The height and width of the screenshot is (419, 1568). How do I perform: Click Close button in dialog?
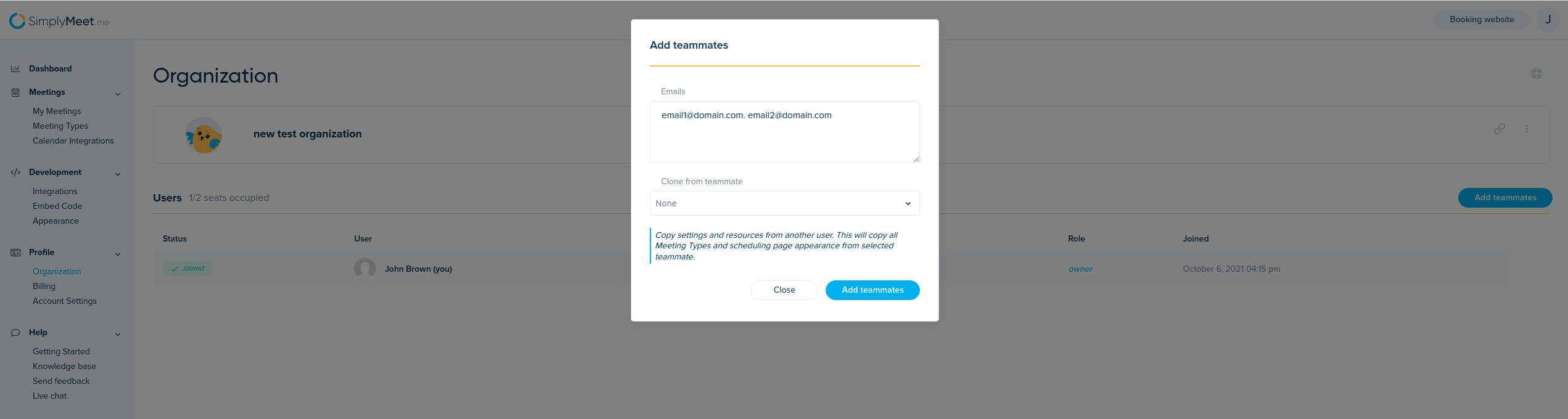point(784,290)
